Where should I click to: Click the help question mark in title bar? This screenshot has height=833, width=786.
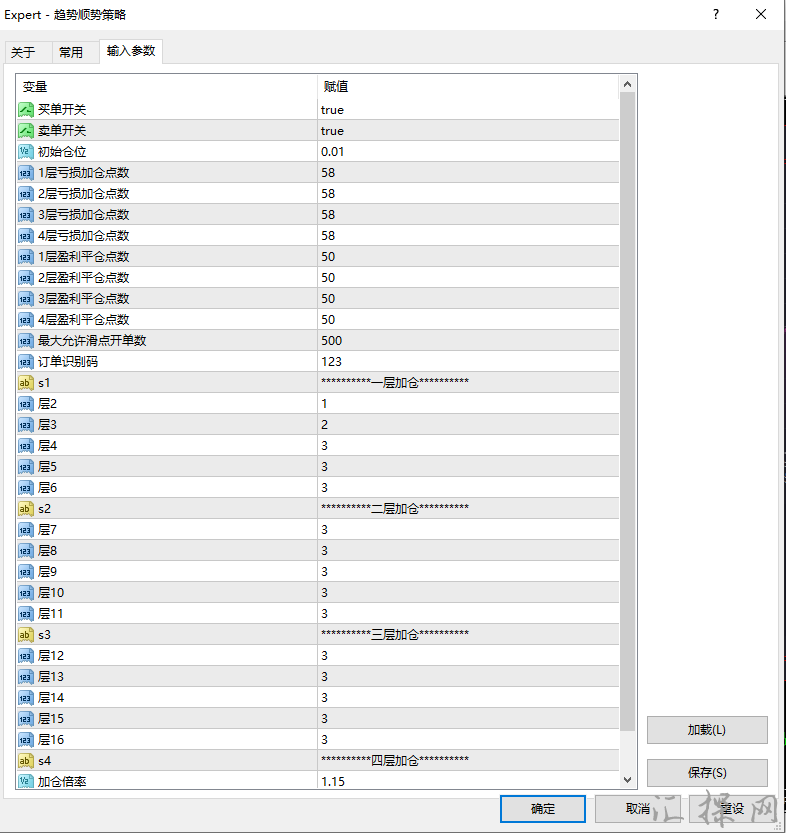[716, 15]
